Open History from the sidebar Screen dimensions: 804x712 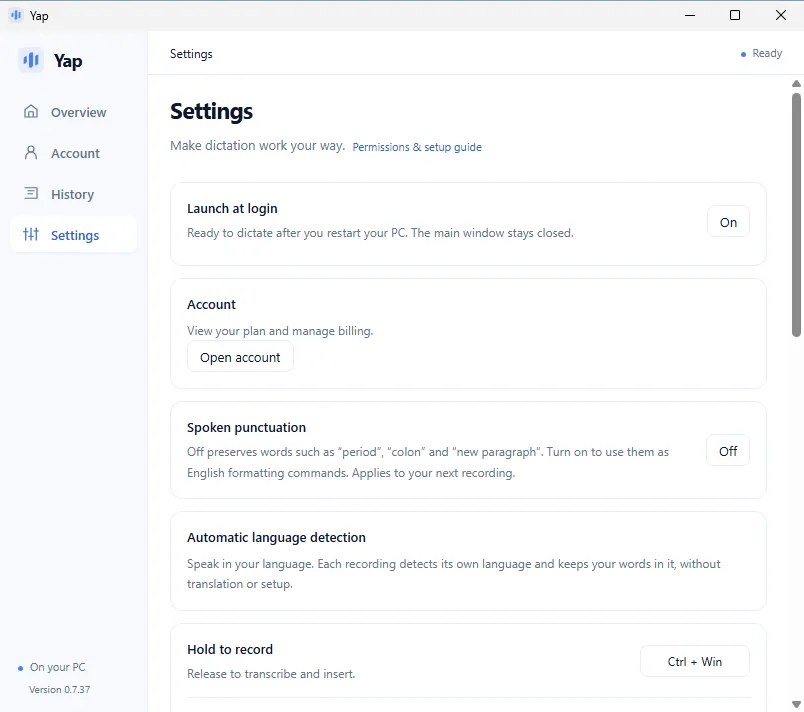[x=73, y=194]
